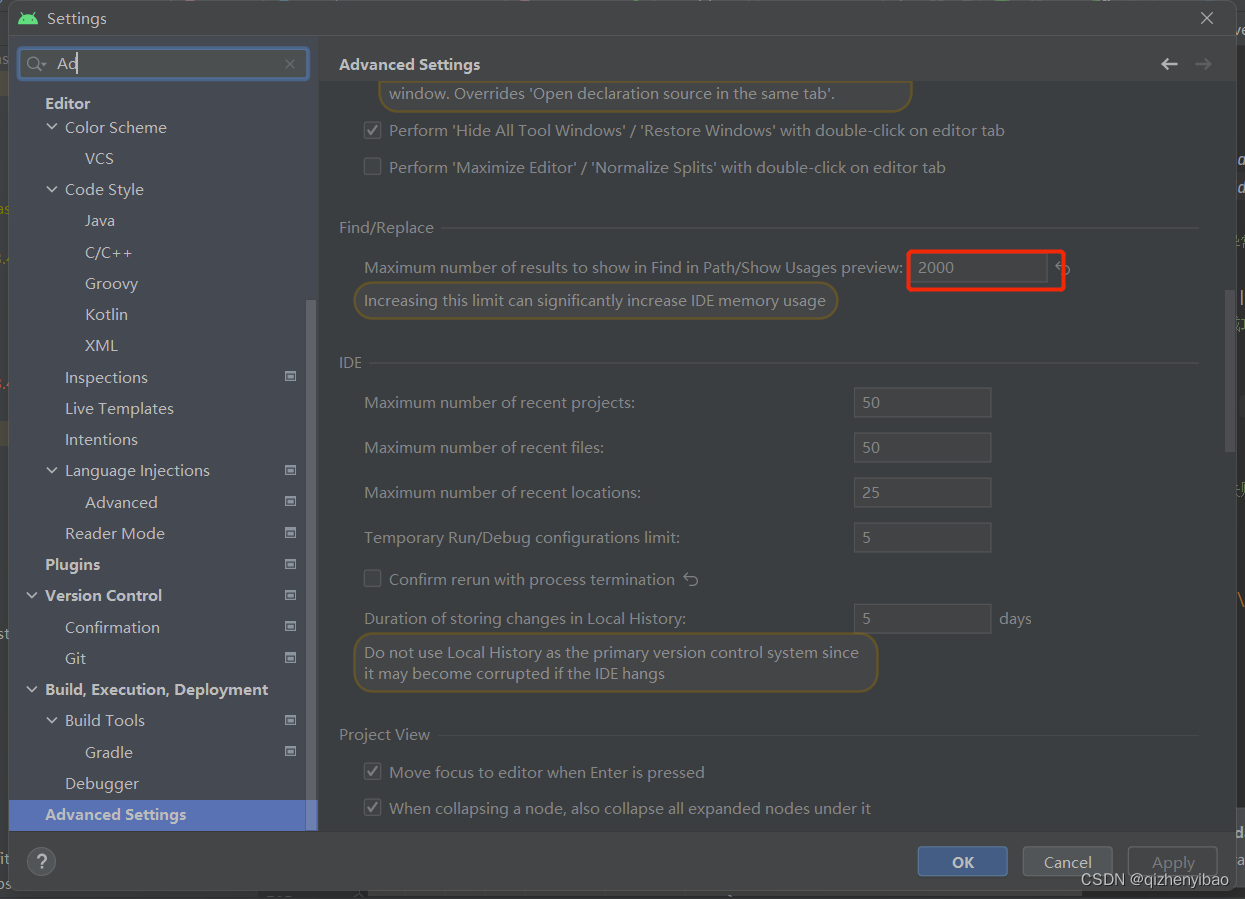The image size is (1245, 899).
Task: Check 'Confirm rerun with process termination'
Action: [372, 578]
